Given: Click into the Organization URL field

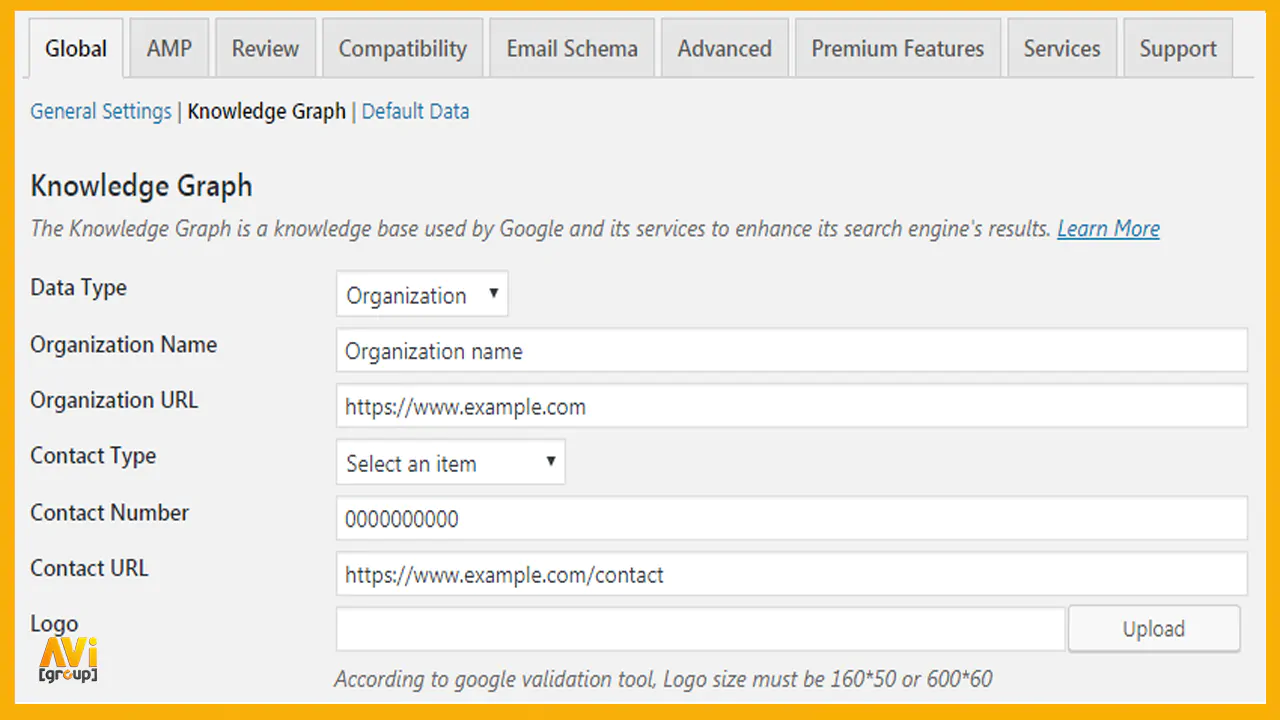Looking at the screenshot, I should click(791, 407).
